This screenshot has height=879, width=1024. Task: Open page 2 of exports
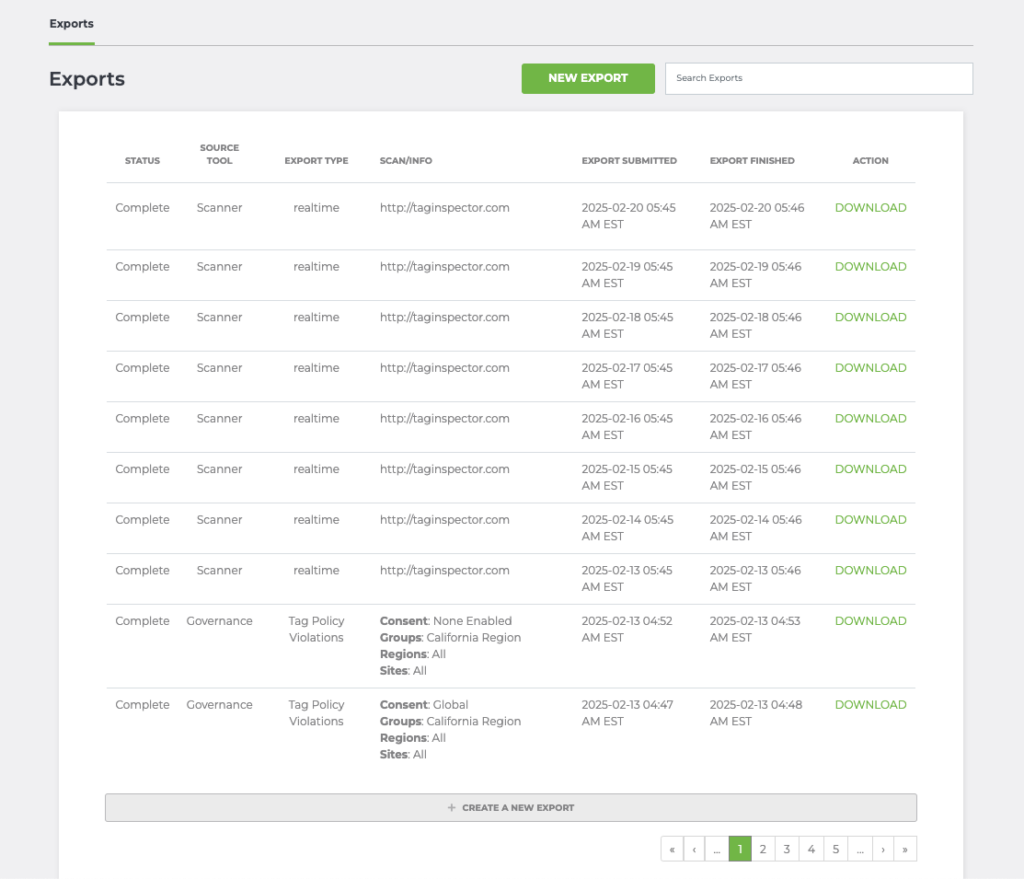point(763,849)
